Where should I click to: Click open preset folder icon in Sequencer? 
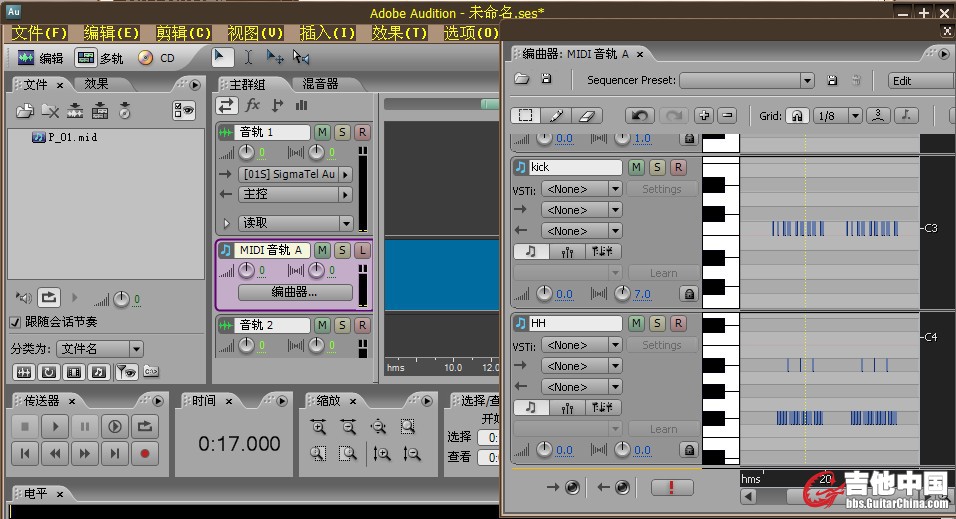click(x=521, y=79)
